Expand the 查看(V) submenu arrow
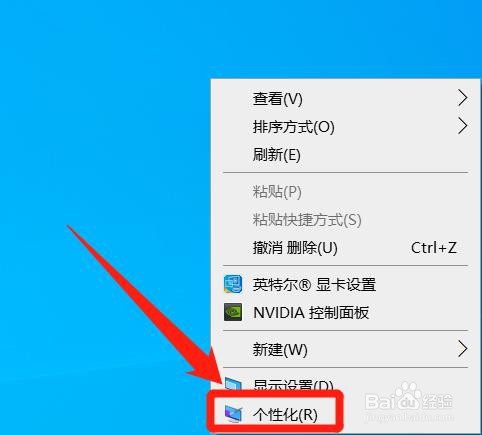Image resolution: width=482 pixels, height=435 pixels. [462, 98]
